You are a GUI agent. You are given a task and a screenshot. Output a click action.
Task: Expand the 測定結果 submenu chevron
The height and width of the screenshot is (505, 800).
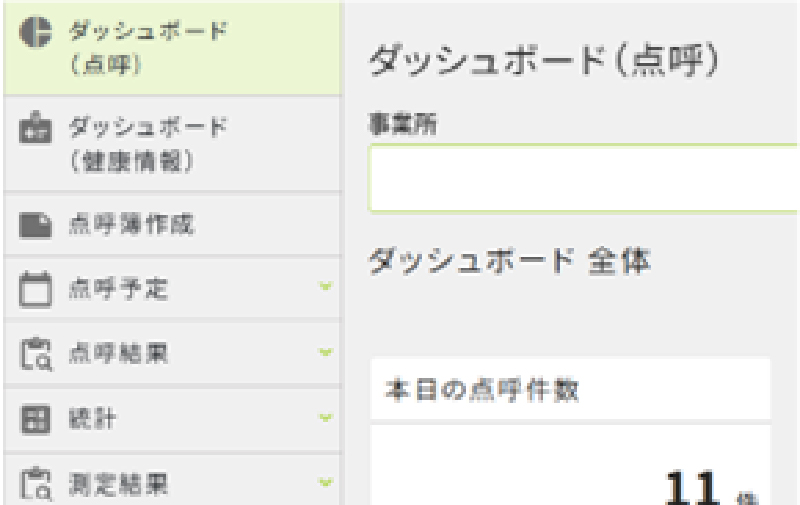(326, 482)
